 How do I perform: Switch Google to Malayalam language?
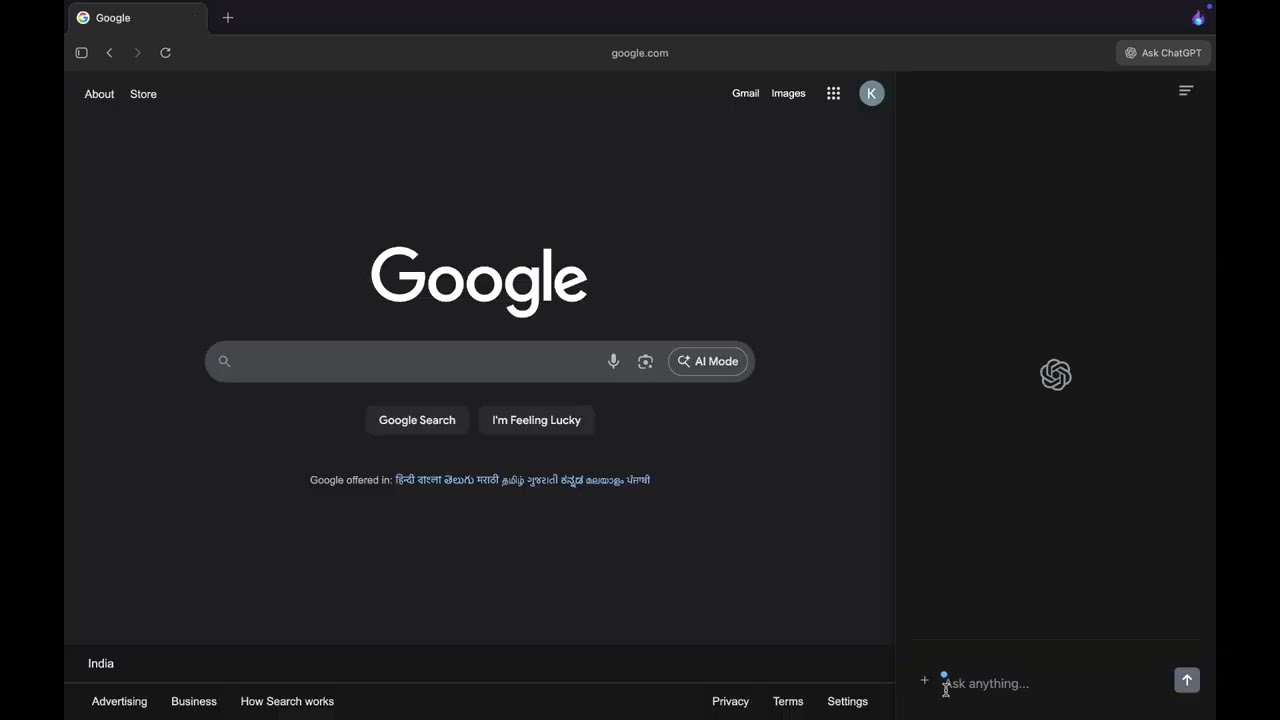[605, 480]
